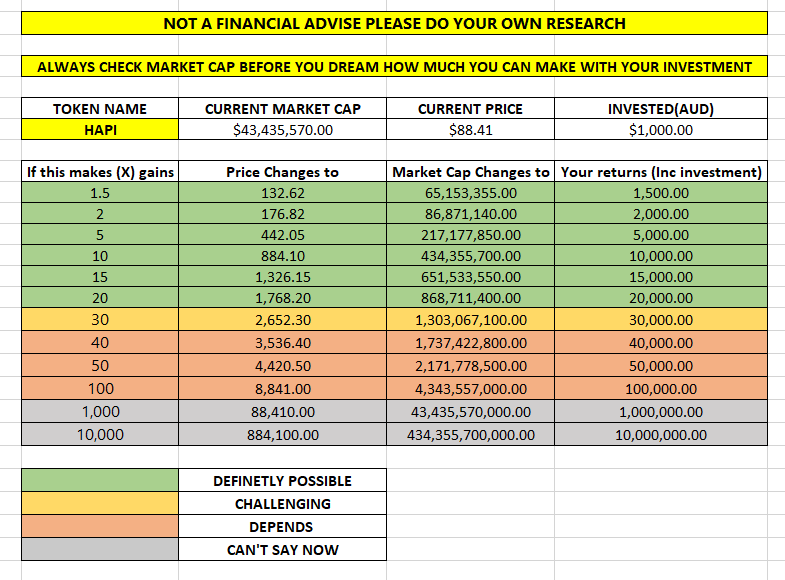Click the green legend color cell
Viewport: 785px width, 580px height.
coord(100,480)
